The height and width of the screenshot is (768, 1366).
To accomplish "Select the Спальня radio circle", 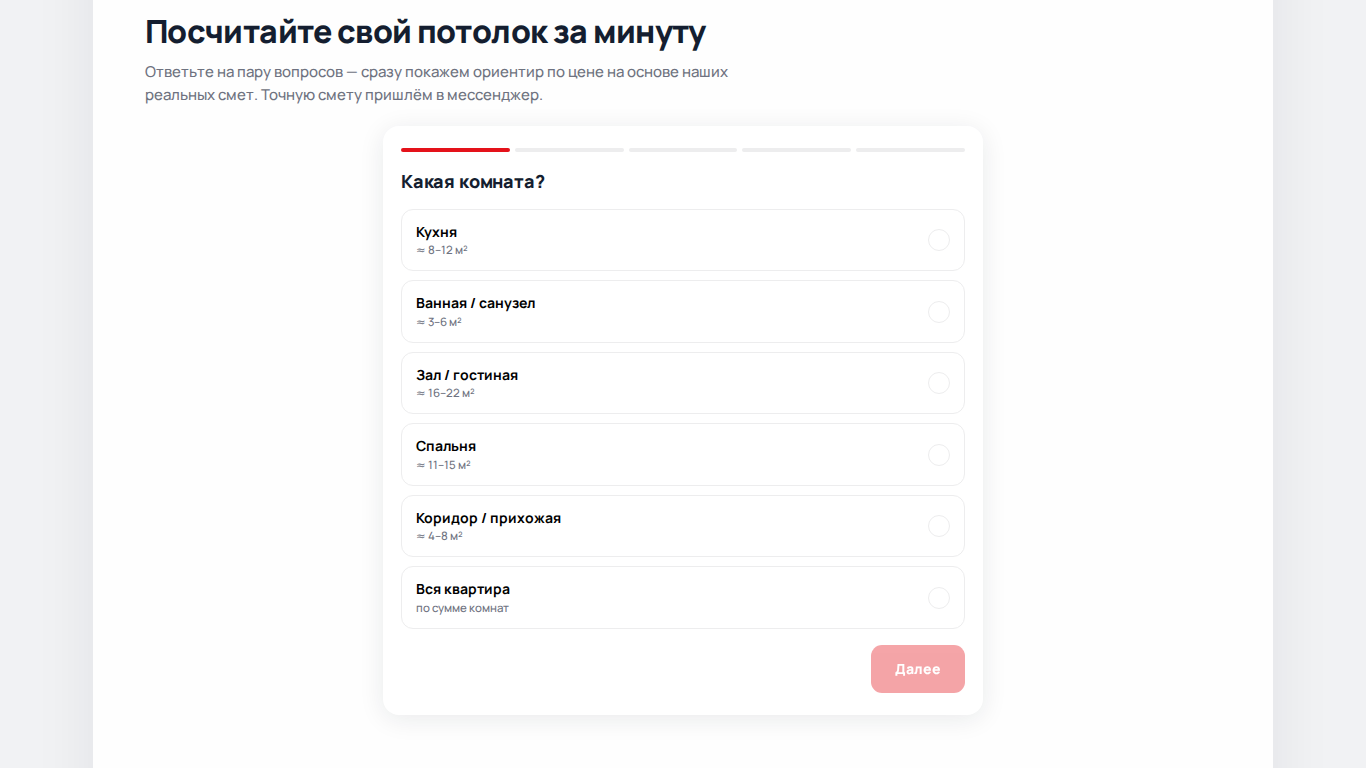I will pyautogui.click(x=938, y=455).
